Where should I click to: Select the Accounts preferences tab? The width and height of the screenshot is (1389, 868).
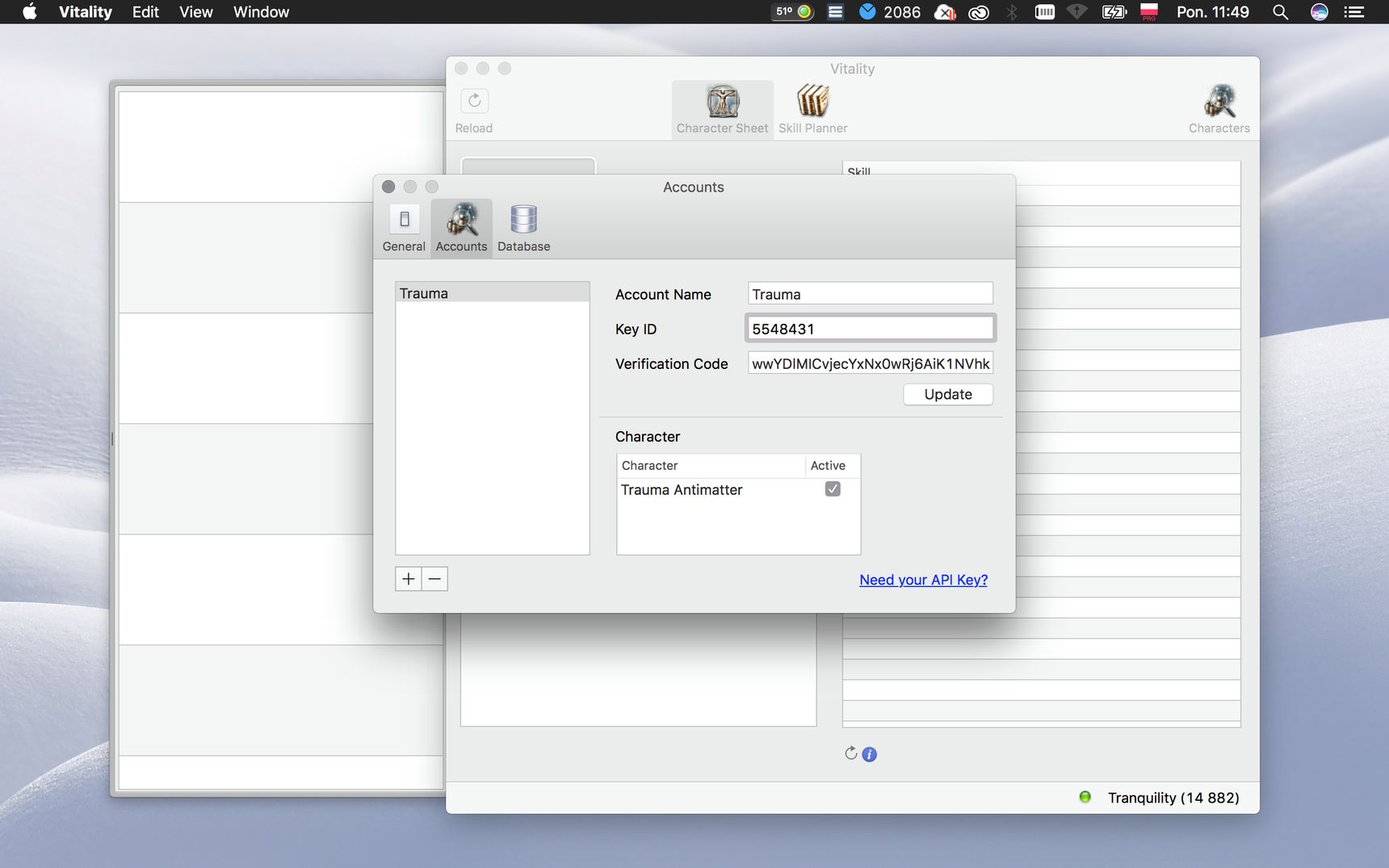pos(461,229)
